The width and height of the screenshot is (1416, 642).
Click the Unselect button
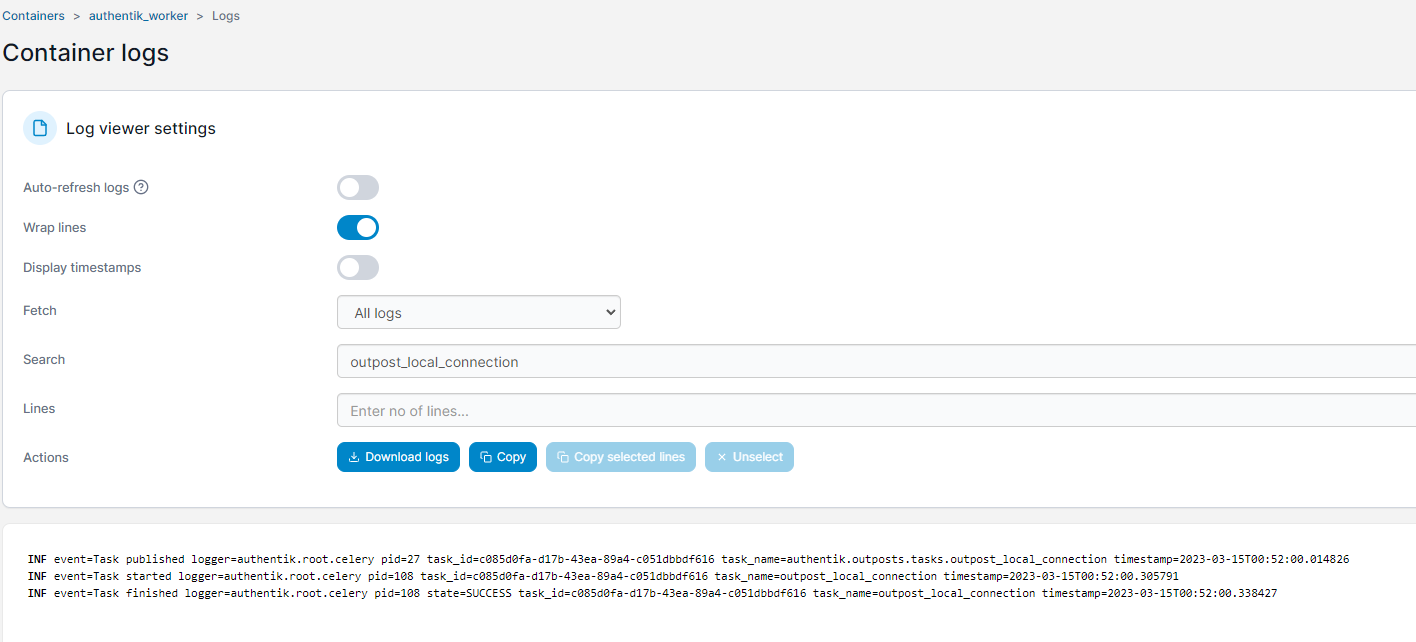click(x=749, y=457)
